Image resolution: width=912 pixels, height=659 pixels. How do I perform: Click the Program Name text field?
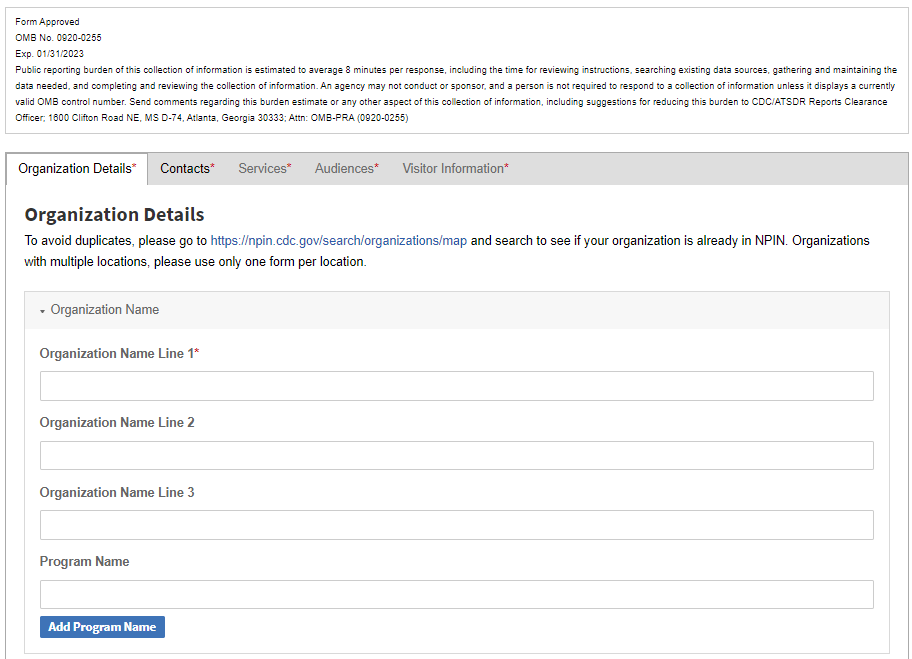tap(456, 595)
